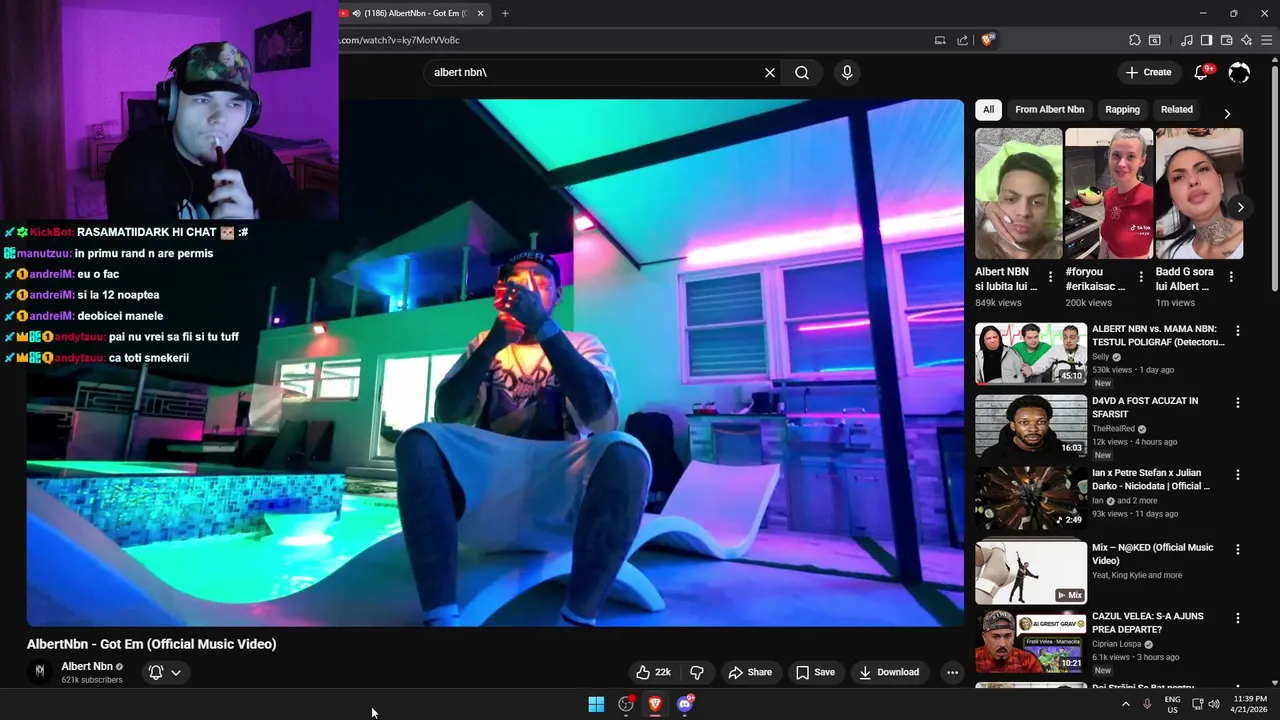Viewport: 1280px width, 720px height.
Task: Start voice search with the microphone icon
Action: (847, 72)
